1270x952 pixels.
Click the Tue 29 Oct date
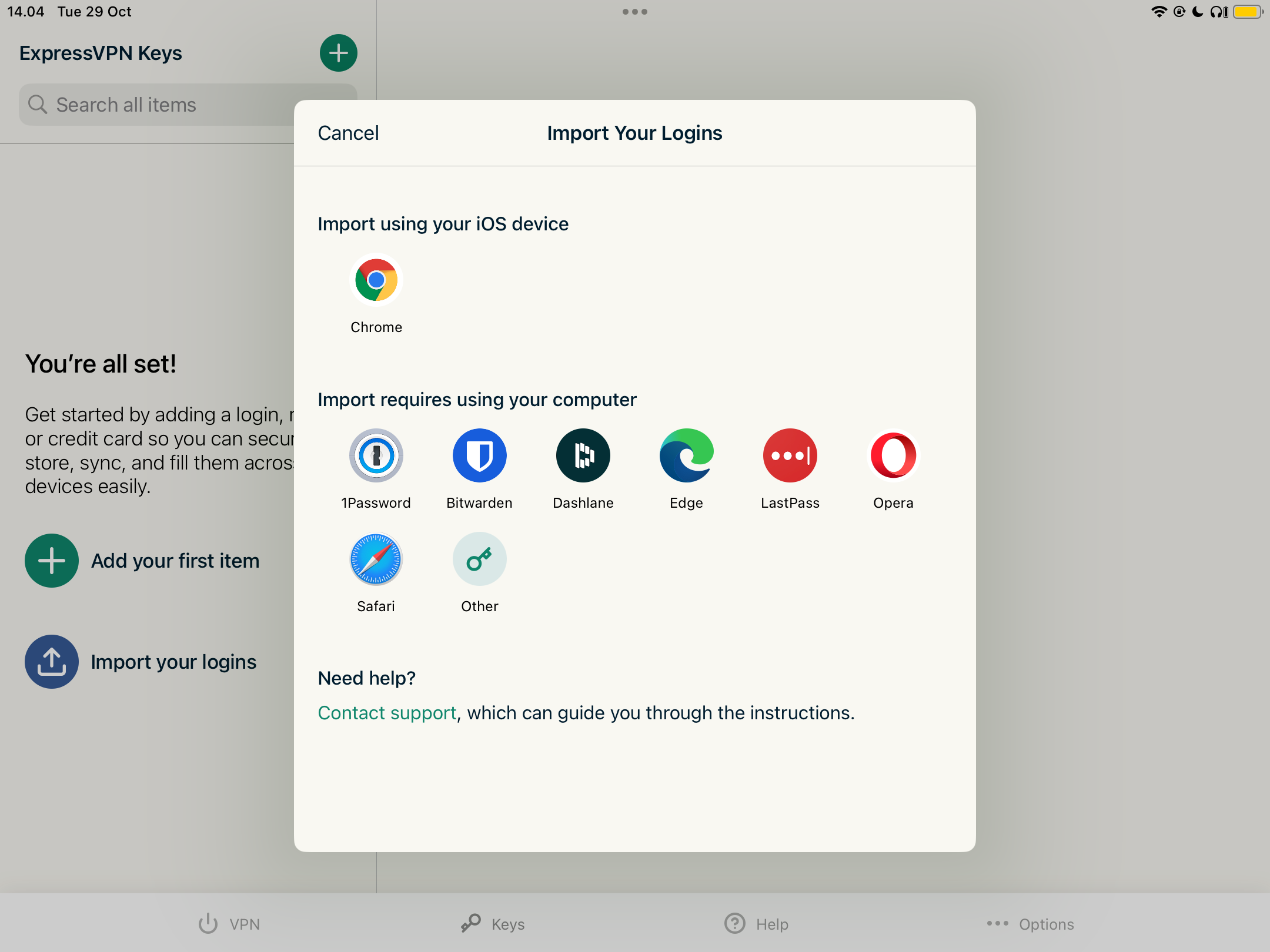pos(95,12)
